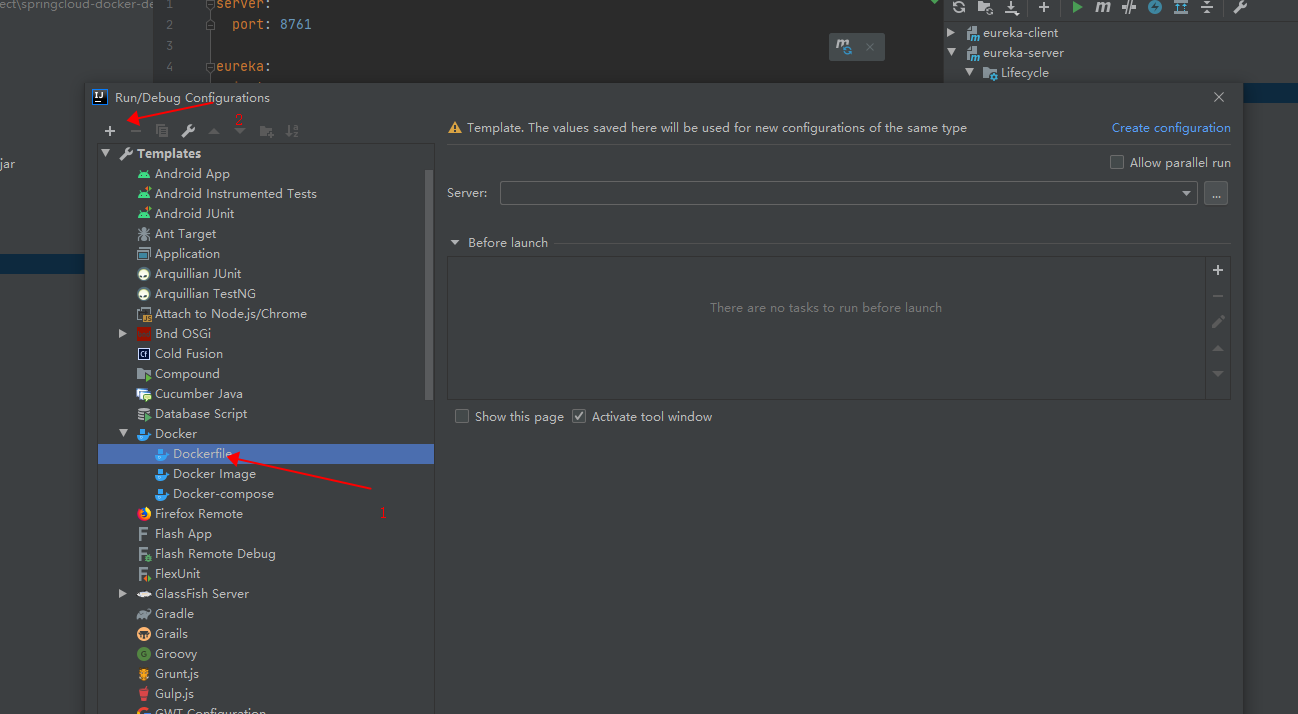
Task: Close the Run/Debug Configurations dialog
Action: 1219,97
